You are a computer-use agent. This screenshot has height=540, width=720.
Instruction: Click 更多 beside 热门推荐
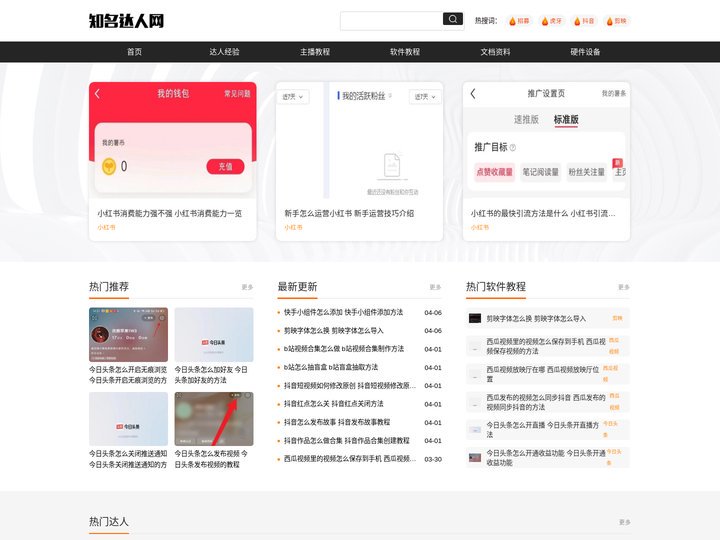pos(247,287)
